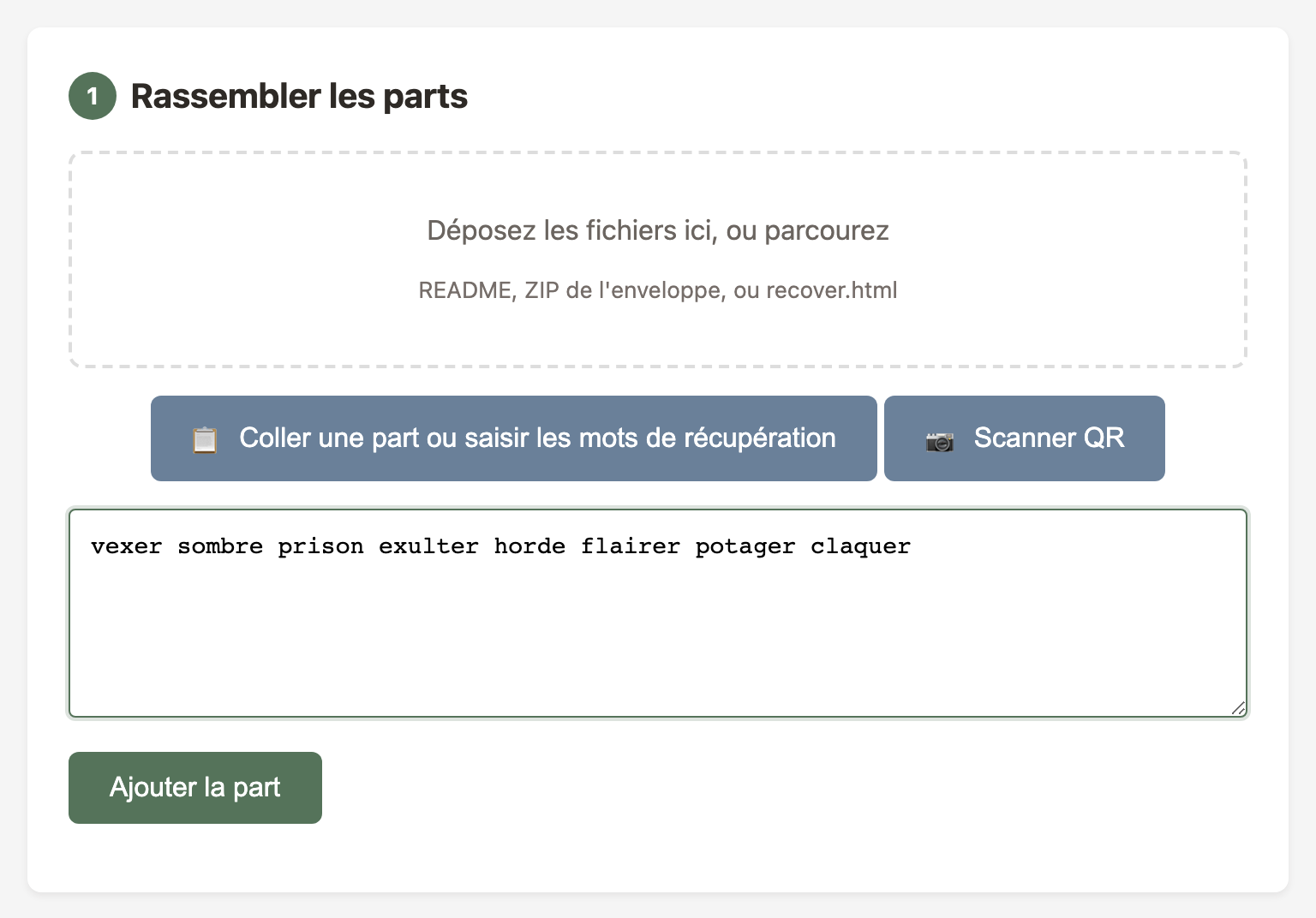Select the word vexer in the text area
This screenshot has height=918, width=1316.
127,546
